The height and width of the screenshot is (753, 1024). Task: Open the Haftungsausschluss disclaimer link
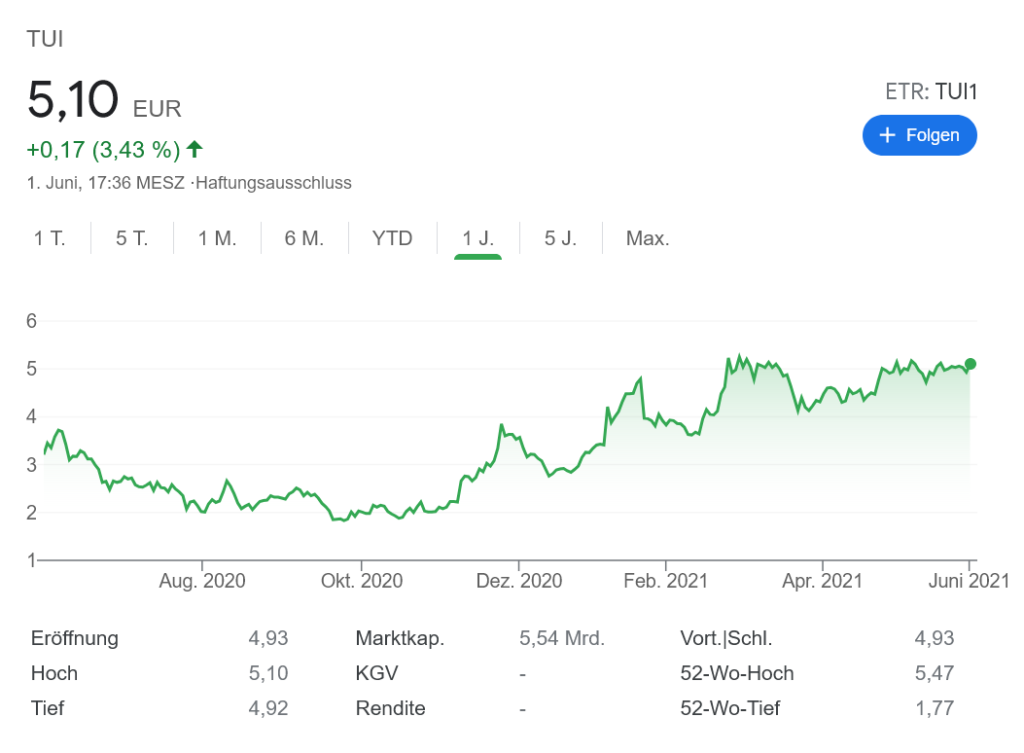point(273,183)
